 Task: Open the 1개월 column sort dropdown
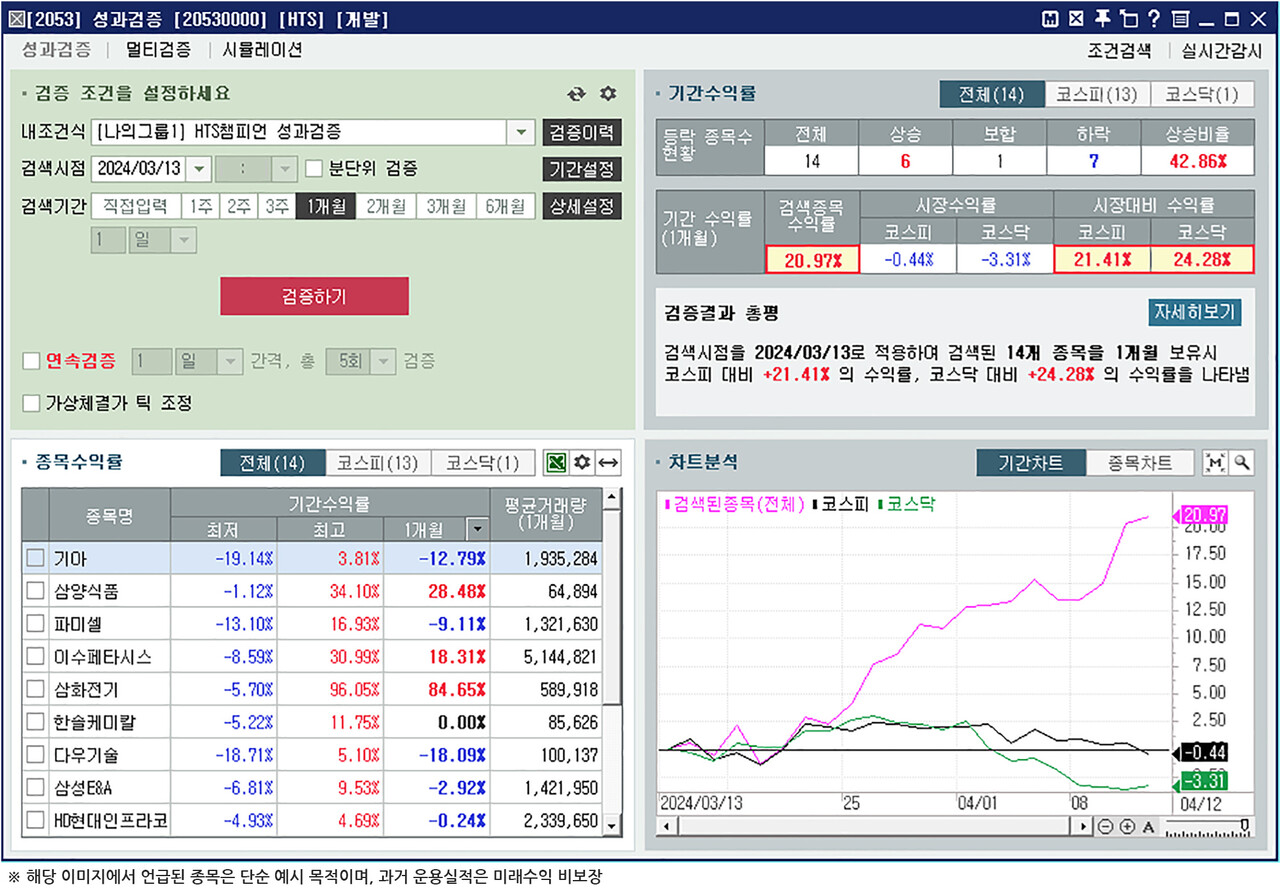[x=477, y=528]
